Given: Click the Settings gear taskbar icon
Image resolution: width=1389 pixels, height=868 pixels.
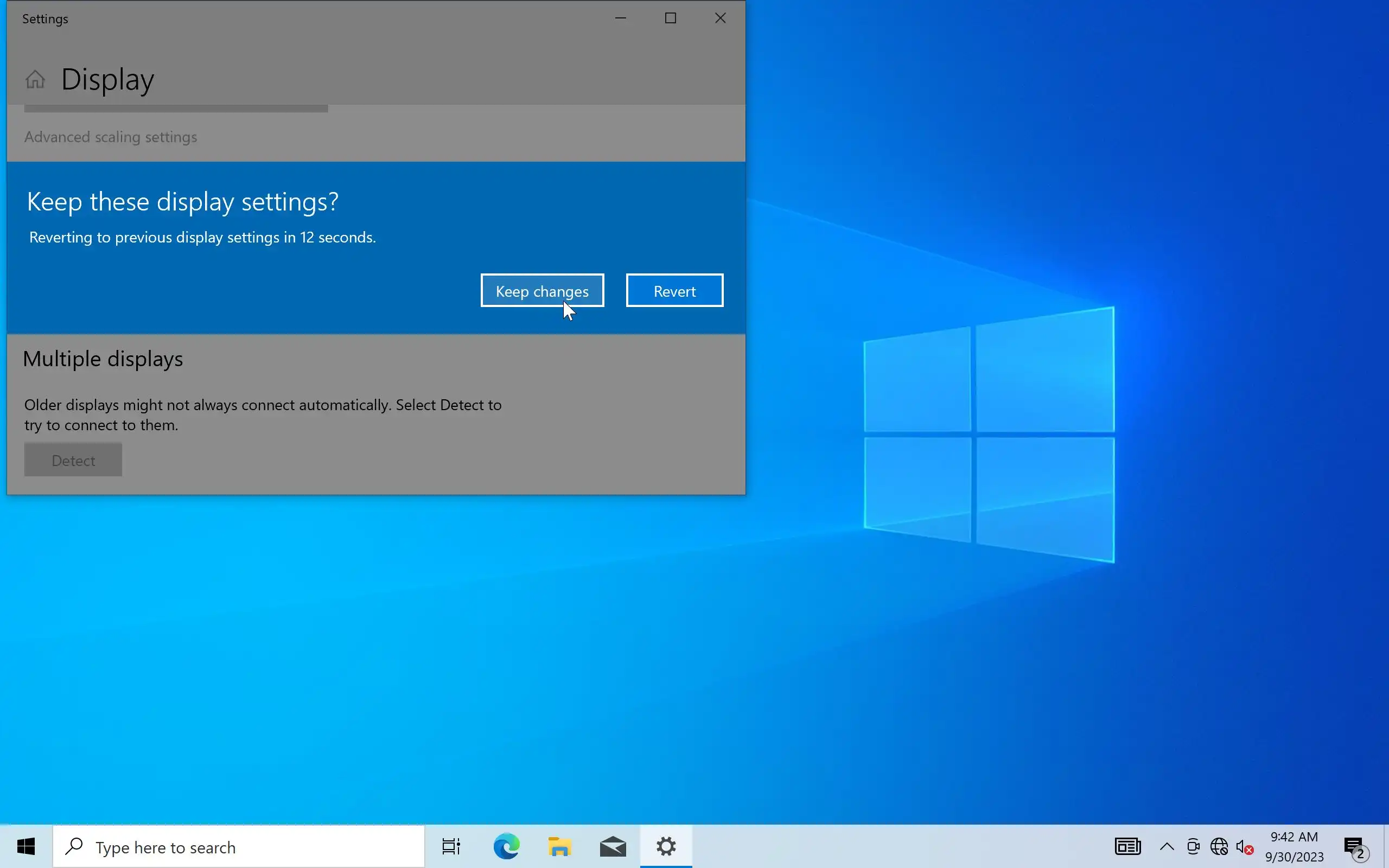Looking at the screenshot, I should click(x=666, y=847).
